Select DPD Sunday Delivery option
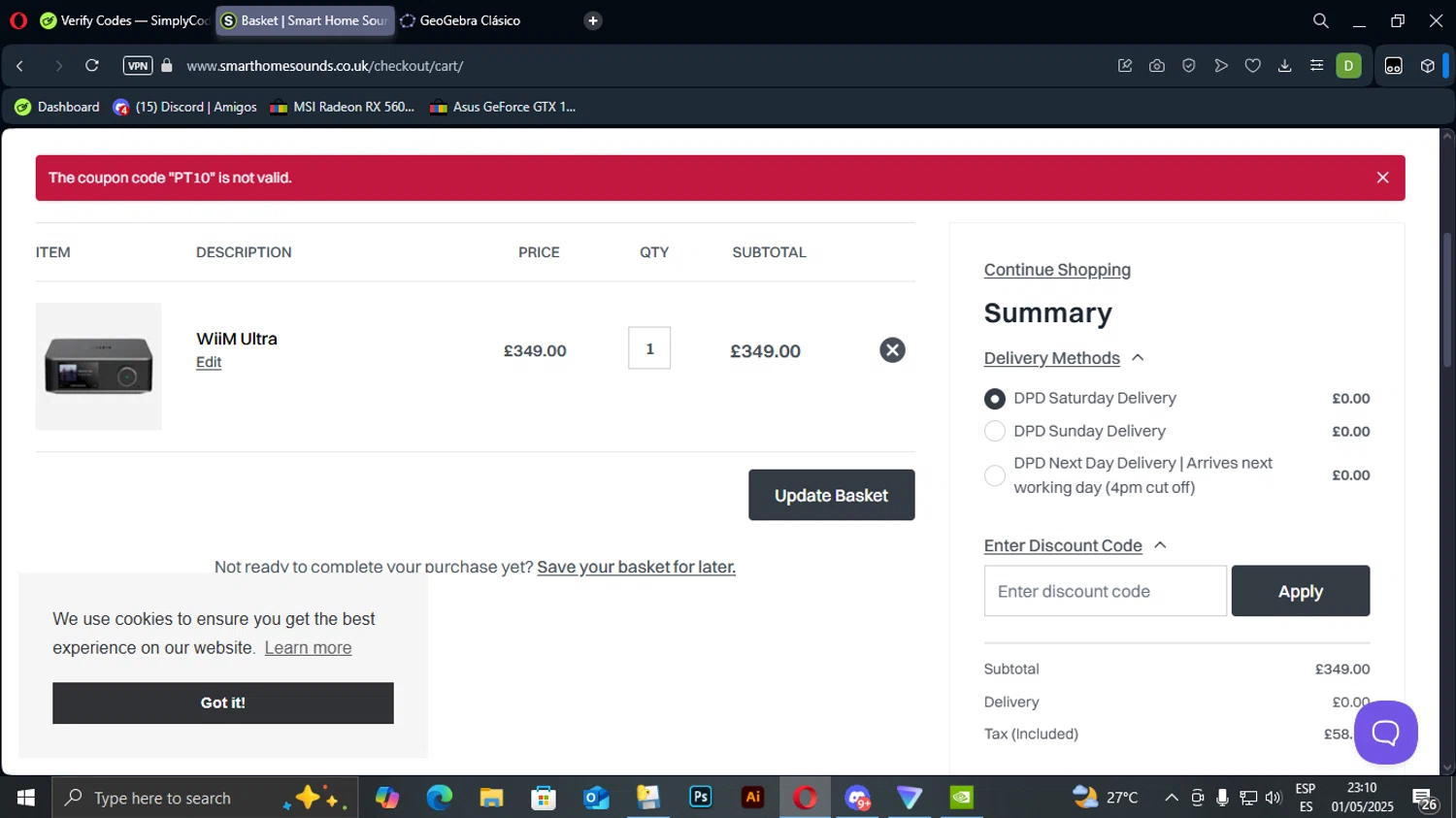The width and height of the screenshot is (1456, 818). (x=994, y=431)
